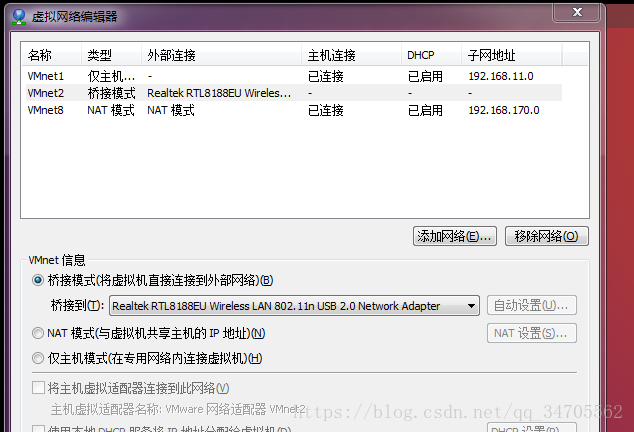This screenshot has width=634, height=432.
Task: Click 已启用 in the VMnet1 row
Action: point(425,76)
